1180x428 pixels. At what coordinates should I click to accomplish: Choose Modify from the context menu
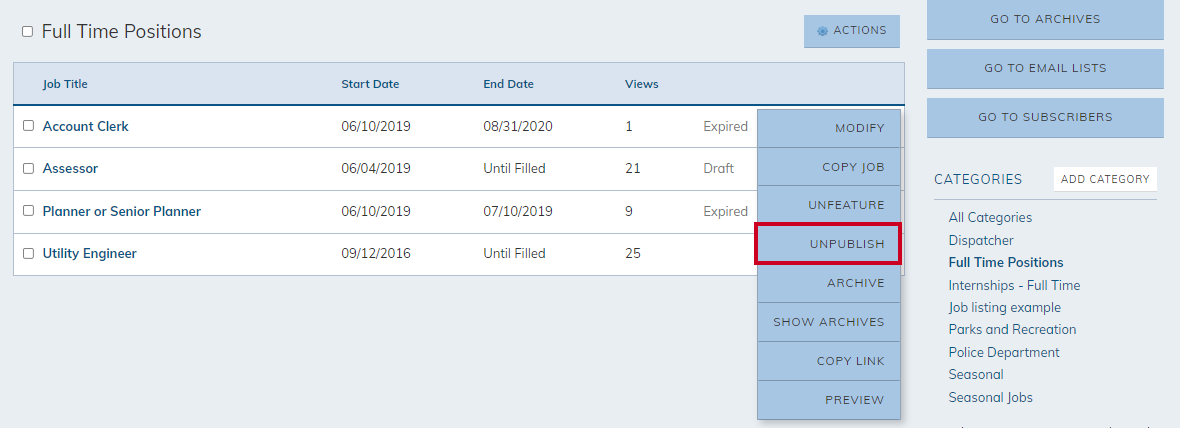(829, 128)
